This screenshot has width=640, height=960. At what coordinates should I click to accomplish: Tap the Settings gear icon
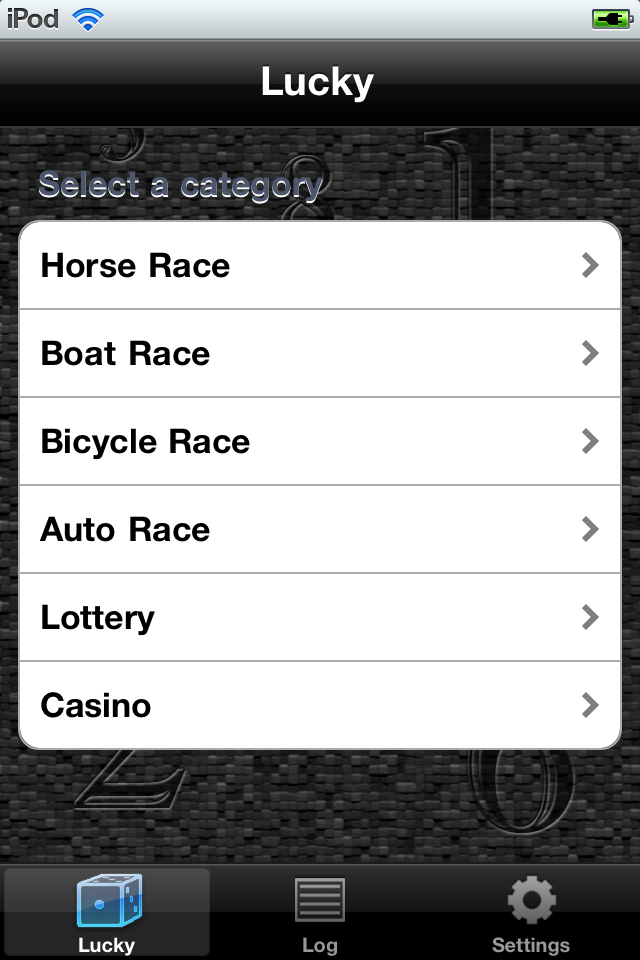point(531,900)
